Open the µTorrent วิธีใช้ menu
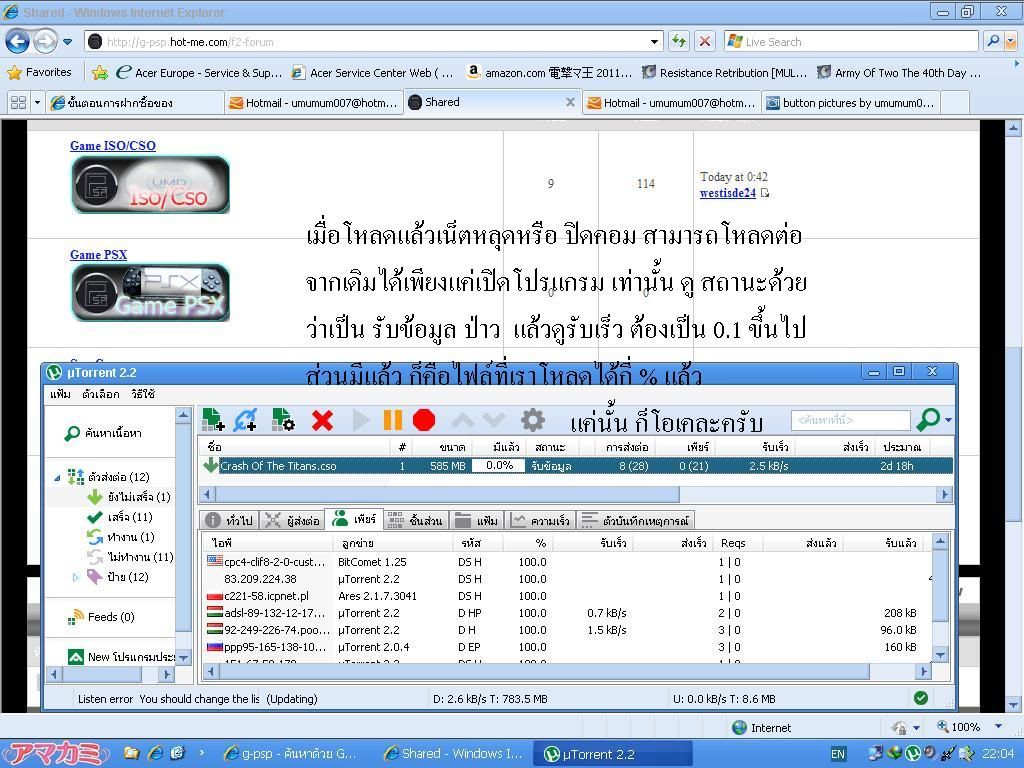Screen dimensions: 1024x768 point(142,394)
